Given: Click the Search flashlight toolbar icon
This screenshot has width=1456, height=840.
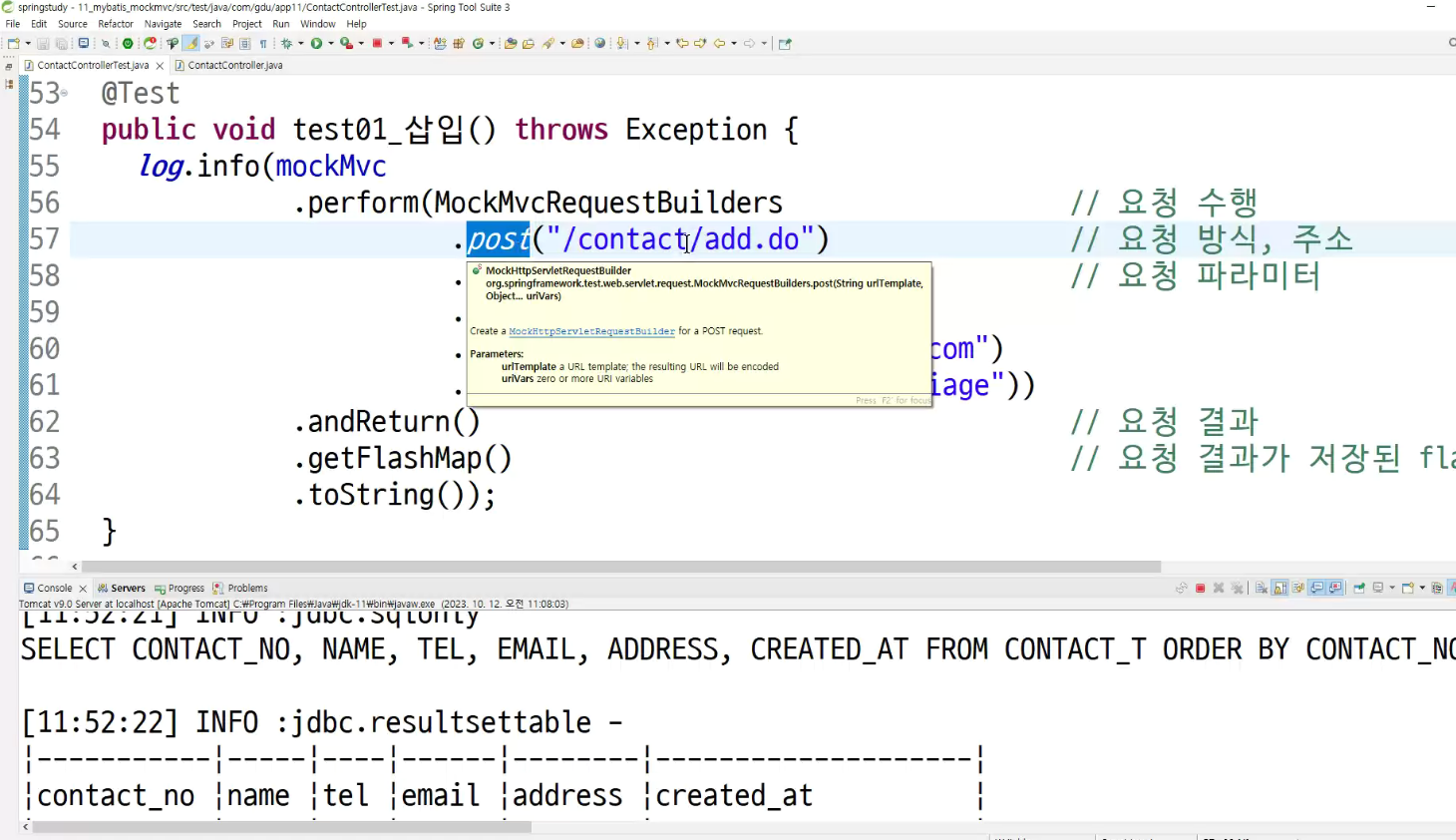Looking at the screenshot, I should click(548, 44).
